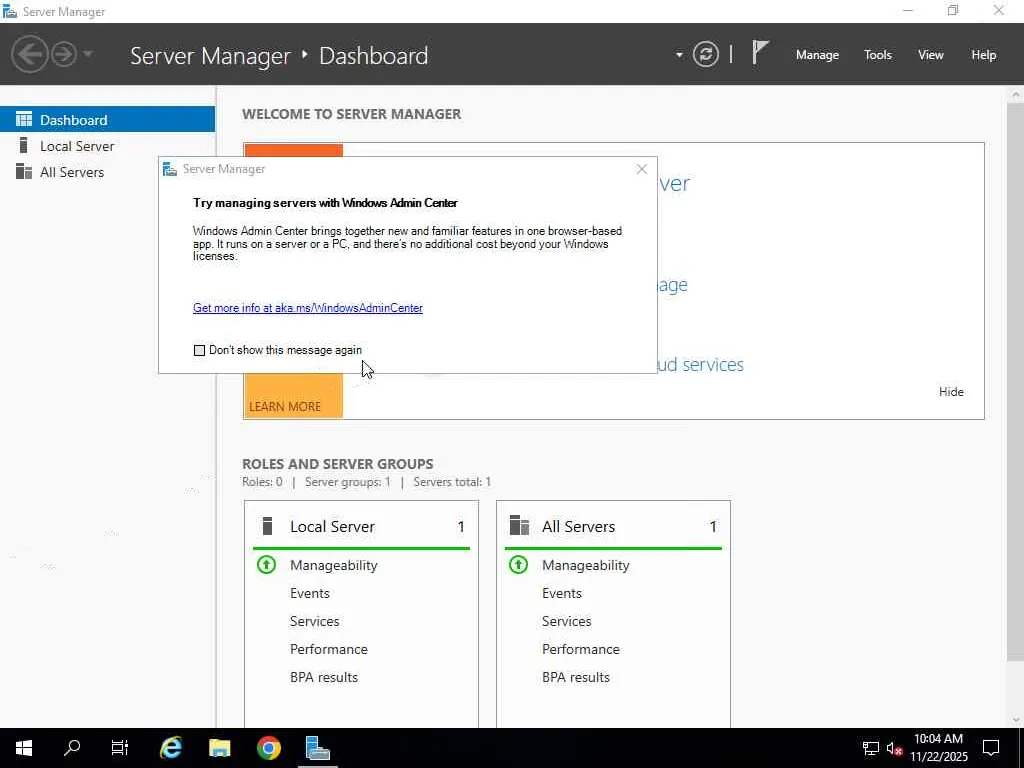Open Events in All Servers tile
The image size is (1024, 768).
[562, 593]
